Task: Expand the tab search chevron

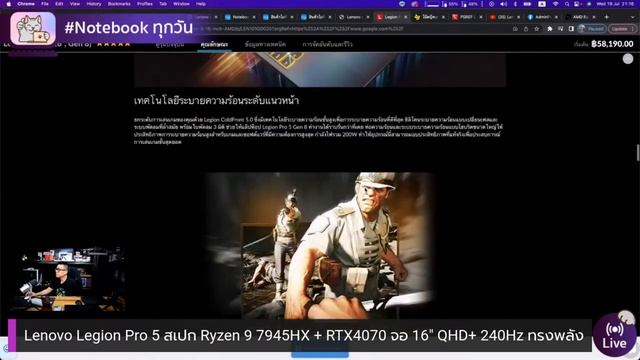Action: tap(633, 17)
